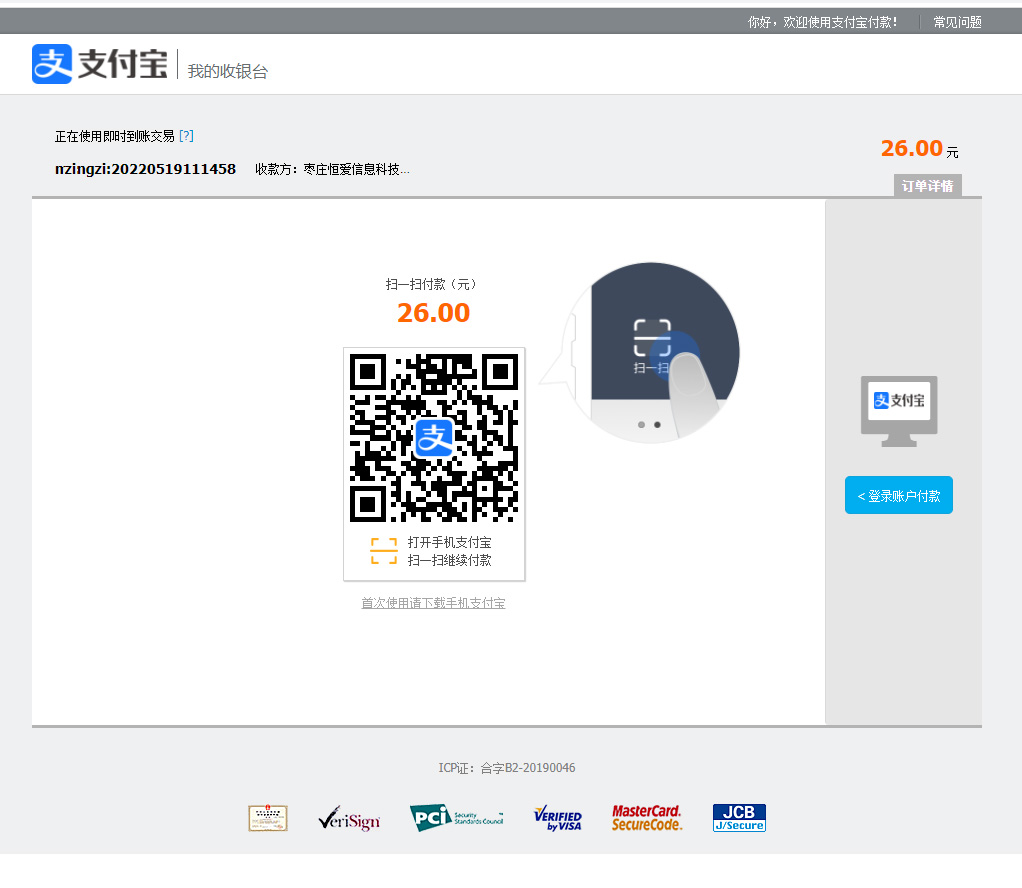The width and height of the screenshot is (1022, 888).
Task: Open the 订单详情 order details tab
Action: click(x=927, y=186)
